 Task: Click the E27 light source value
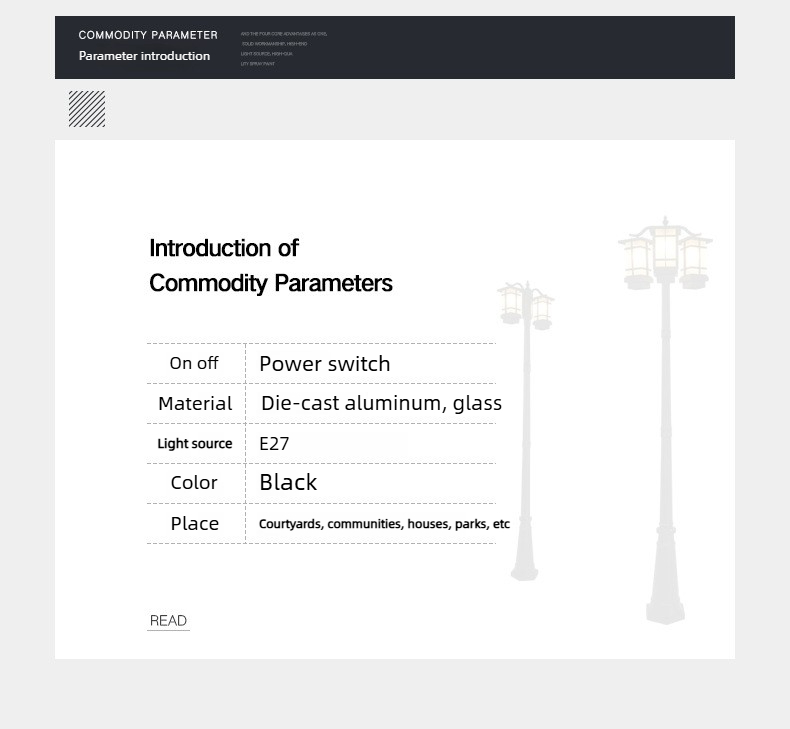click(274, 444)
